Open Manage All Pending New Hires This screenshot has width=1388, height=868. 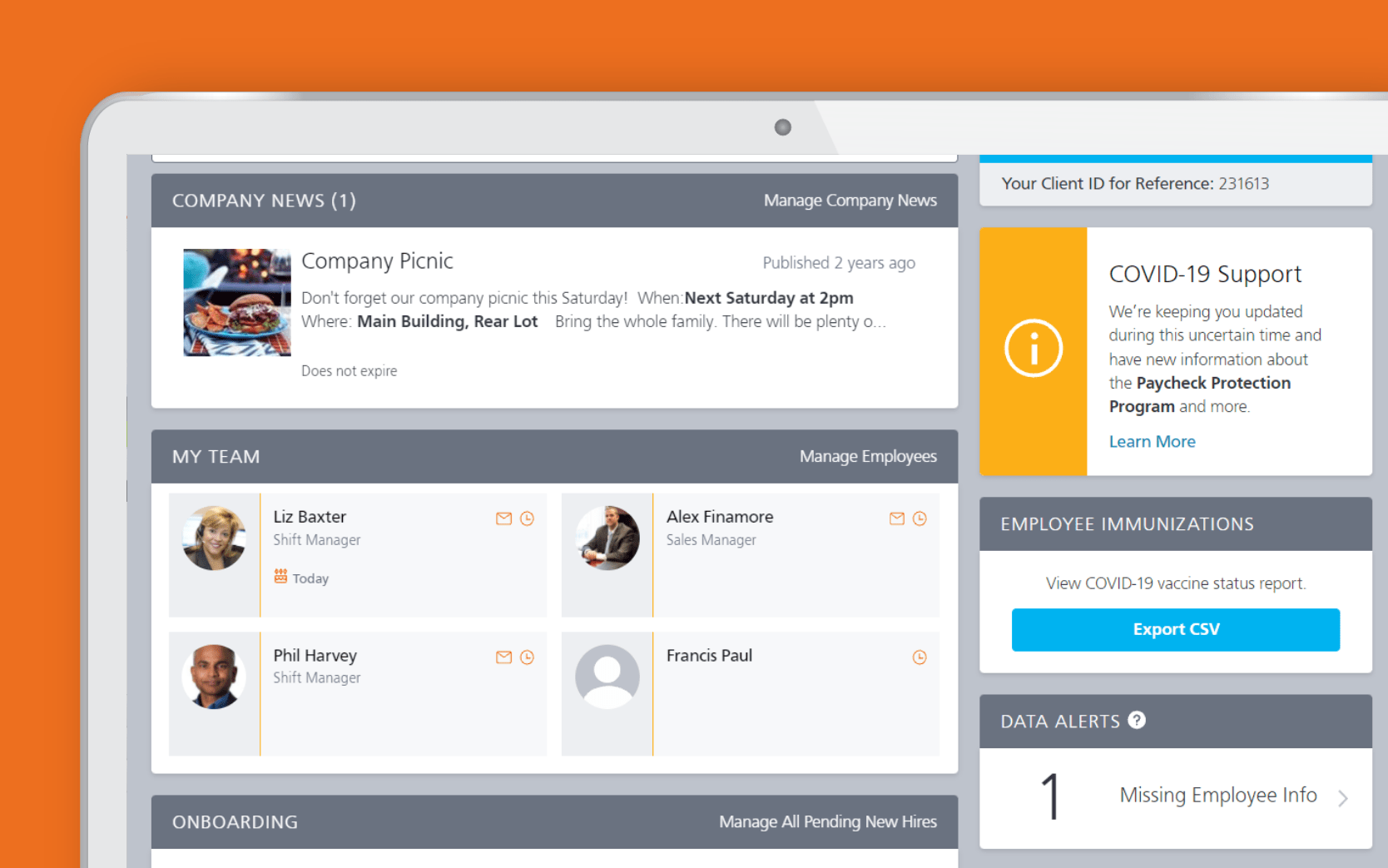pos(828,821)
